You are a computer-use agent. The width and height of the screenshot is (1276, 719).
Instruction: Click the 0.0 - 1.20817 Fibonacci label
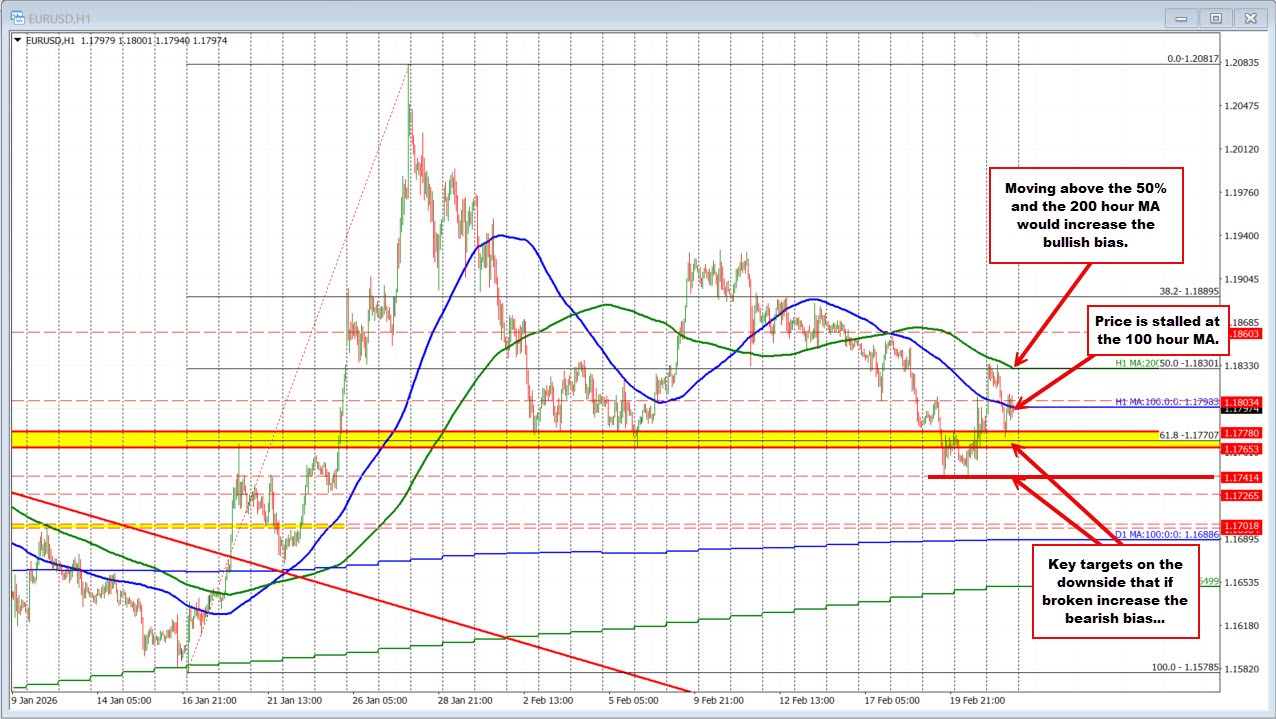point(1189,59)
